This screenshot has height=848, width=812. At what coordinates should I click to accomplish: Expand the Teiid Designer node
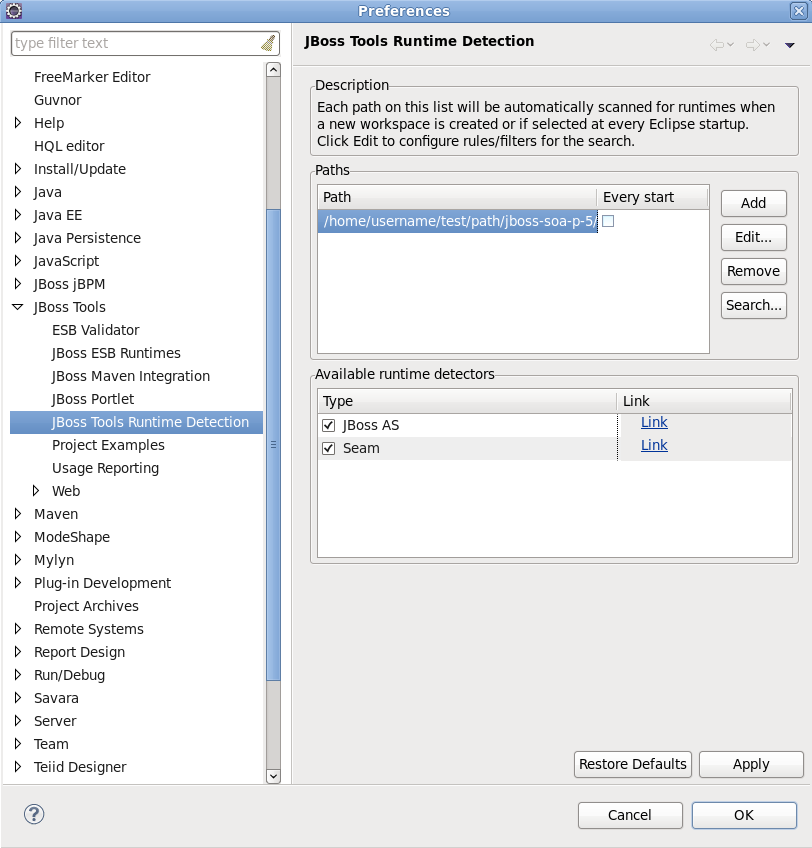coord(18,766)
